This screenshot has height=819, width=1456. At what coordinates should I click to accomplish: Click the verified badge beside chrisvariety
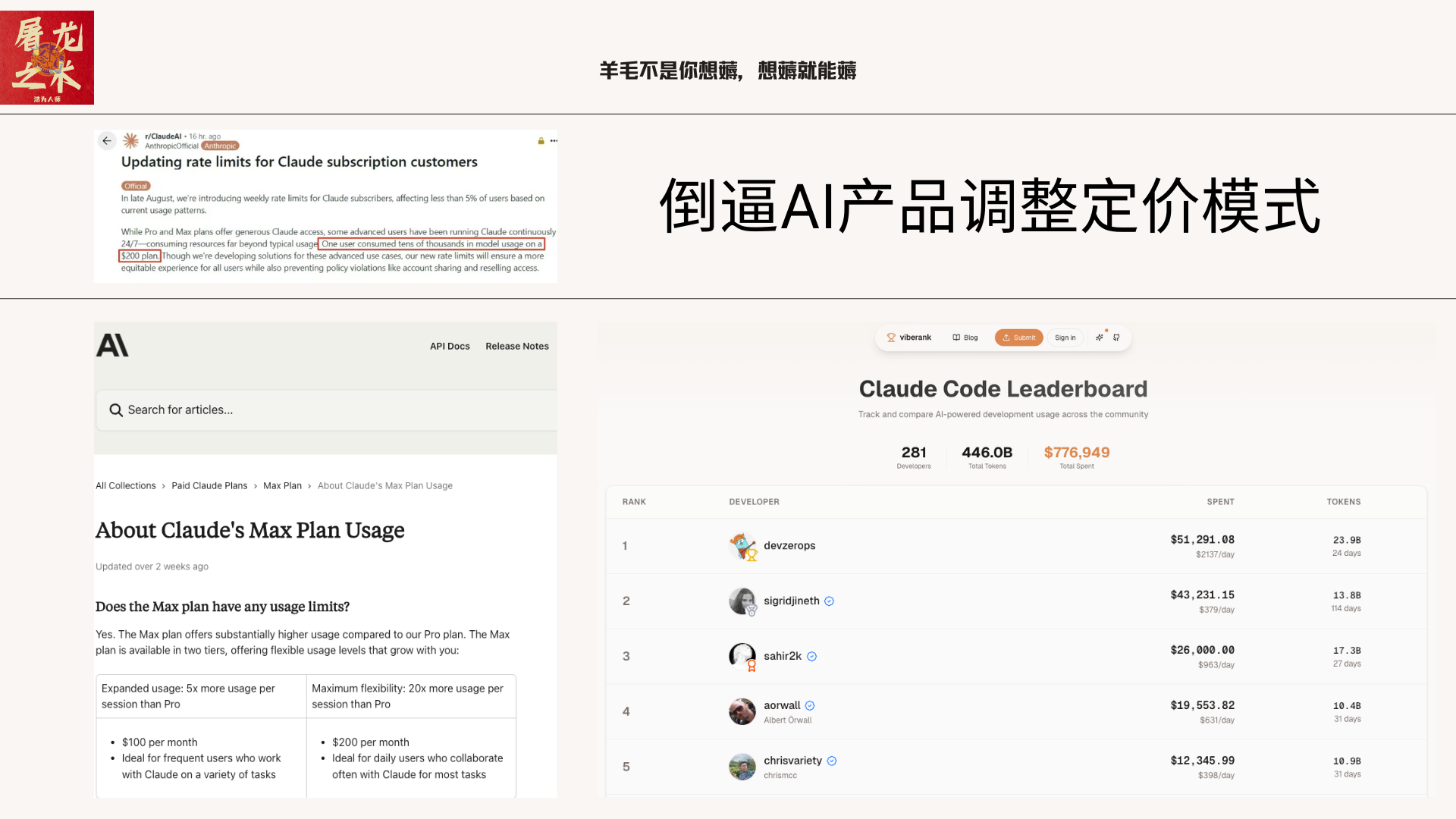[832, 761]
